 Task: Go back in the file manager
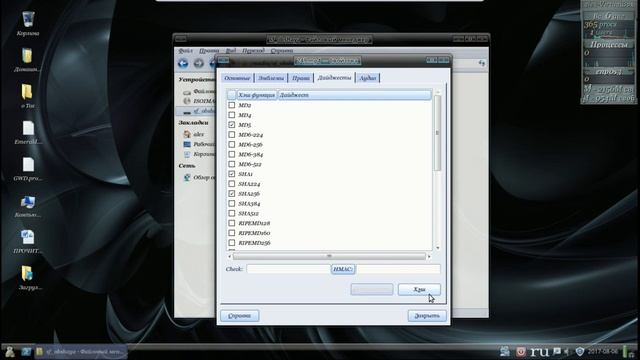pyautogui.click(x=183, y=63)
